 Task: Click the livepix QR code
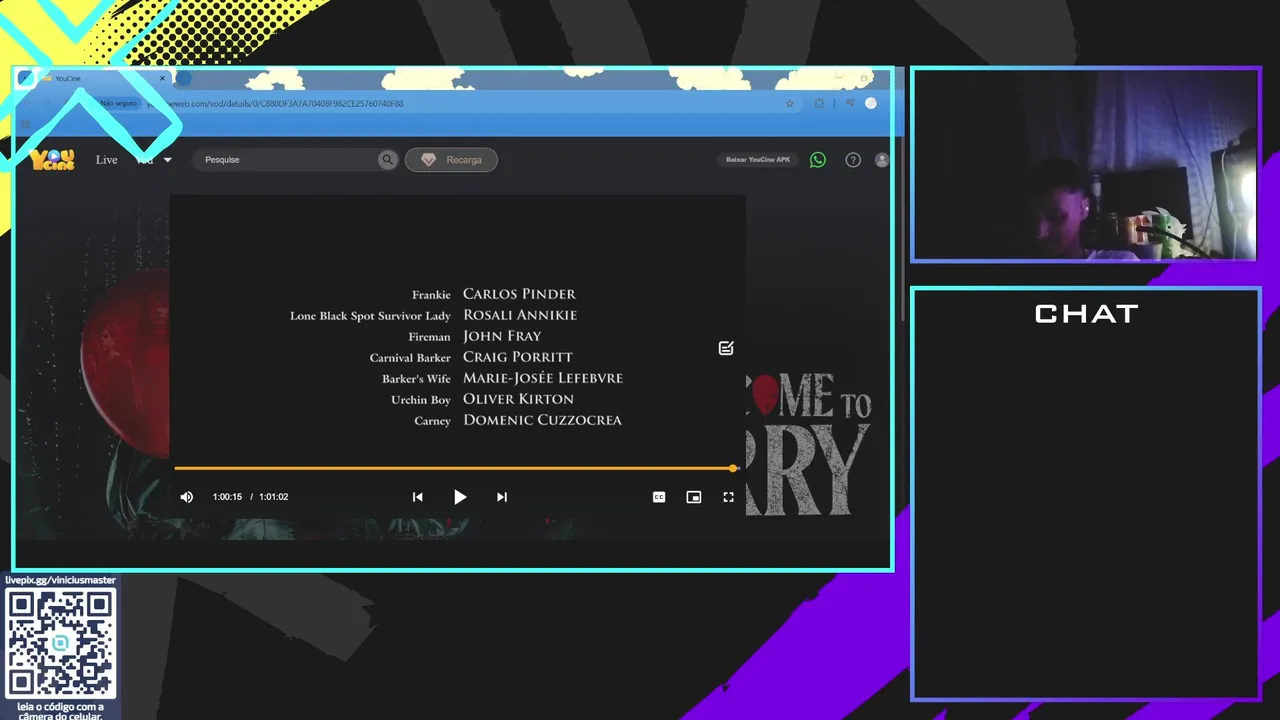click(x=60, y=643)
